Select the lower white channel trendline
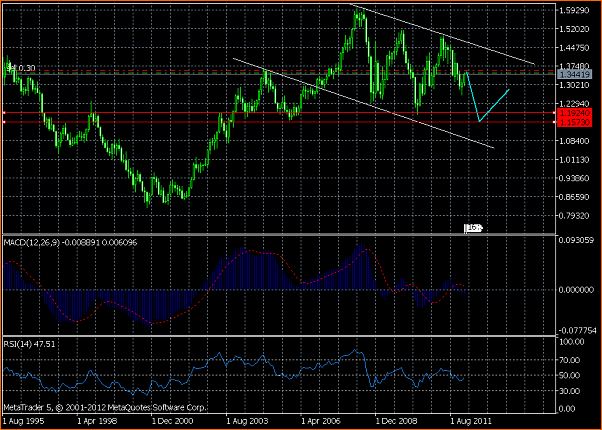The height and width of the screenshot is (430, 602). click(363, 103)
